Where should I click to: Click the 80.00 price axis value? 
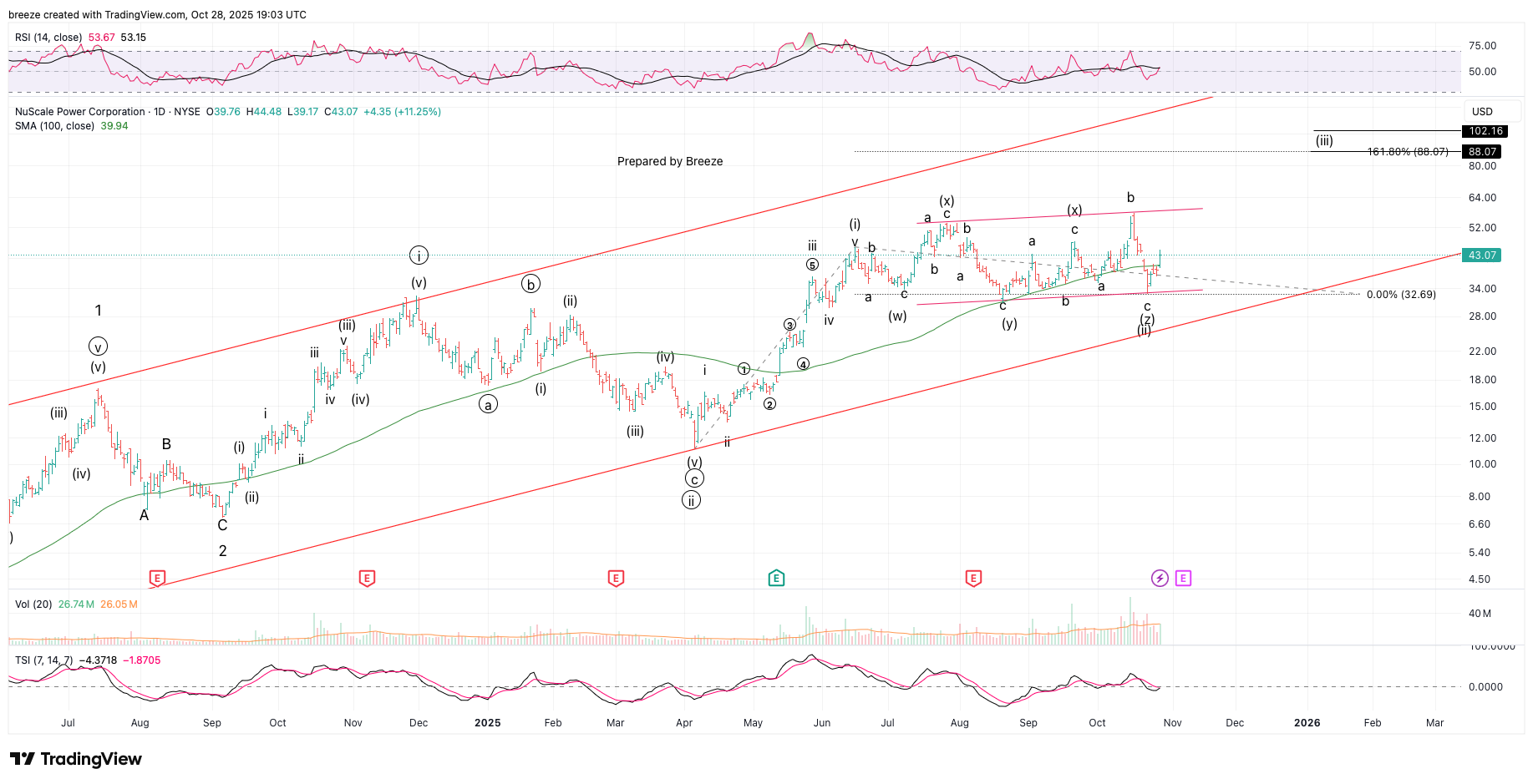[x=1483, y=166]
